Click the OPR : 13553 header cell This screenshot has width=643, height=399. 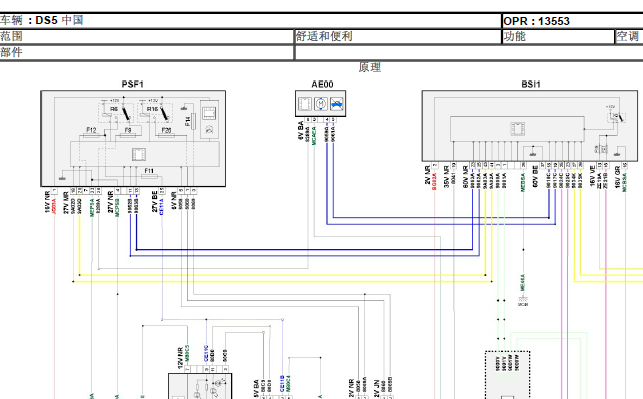pyautogui.click(x=573, y=21)
